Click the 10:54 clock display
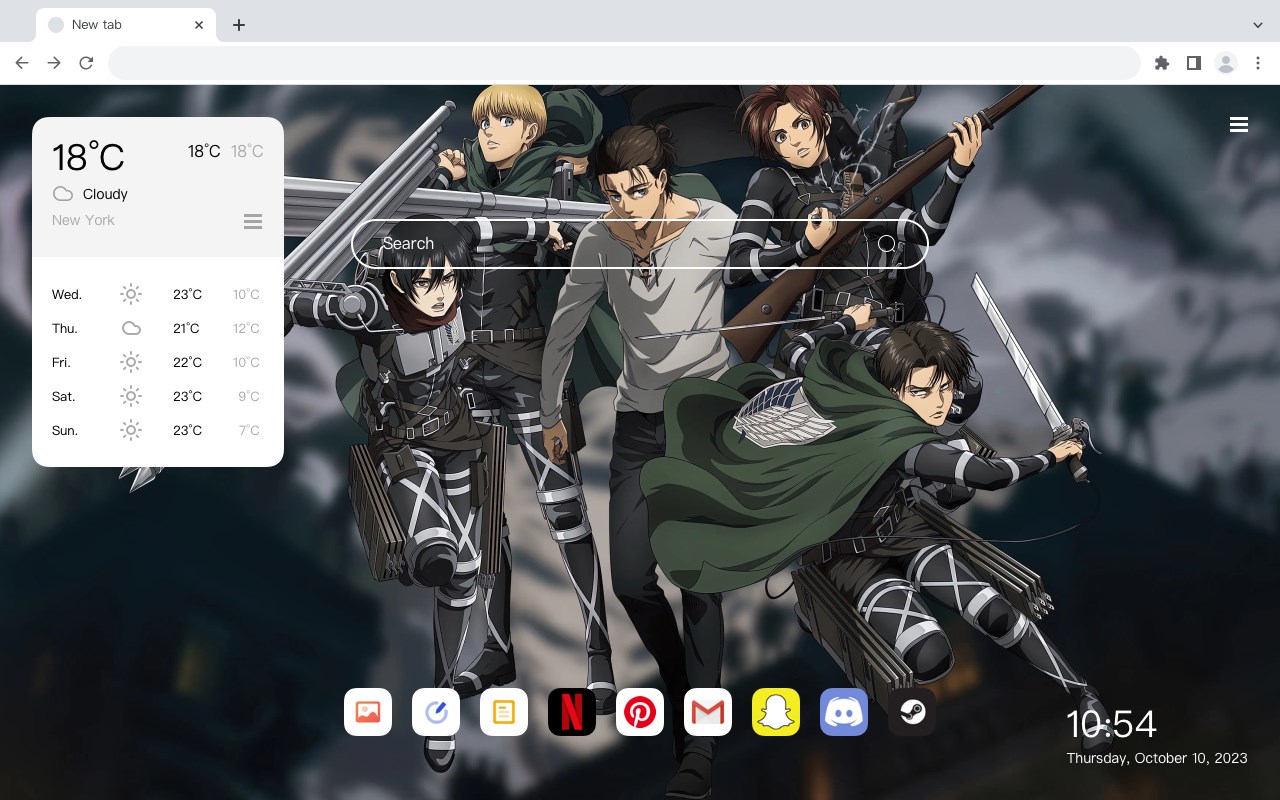This screenshot has height=800, width=1280. point(1111,724)
